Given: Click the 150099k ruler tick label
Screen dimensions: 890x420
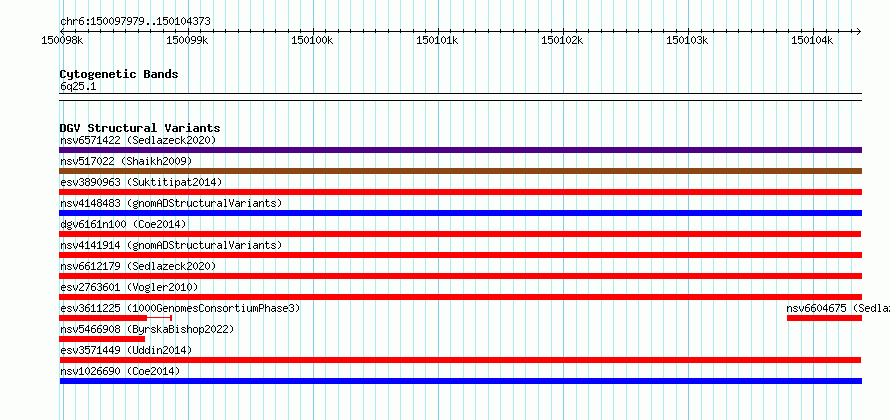Looking at the screenshot, I should click(x=187, y=40).
